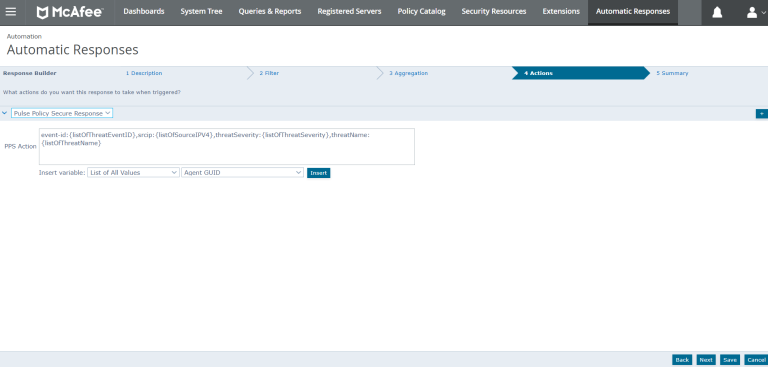Jump to step 3 Aggregation
Screen dimensions: 768x367
408,73
